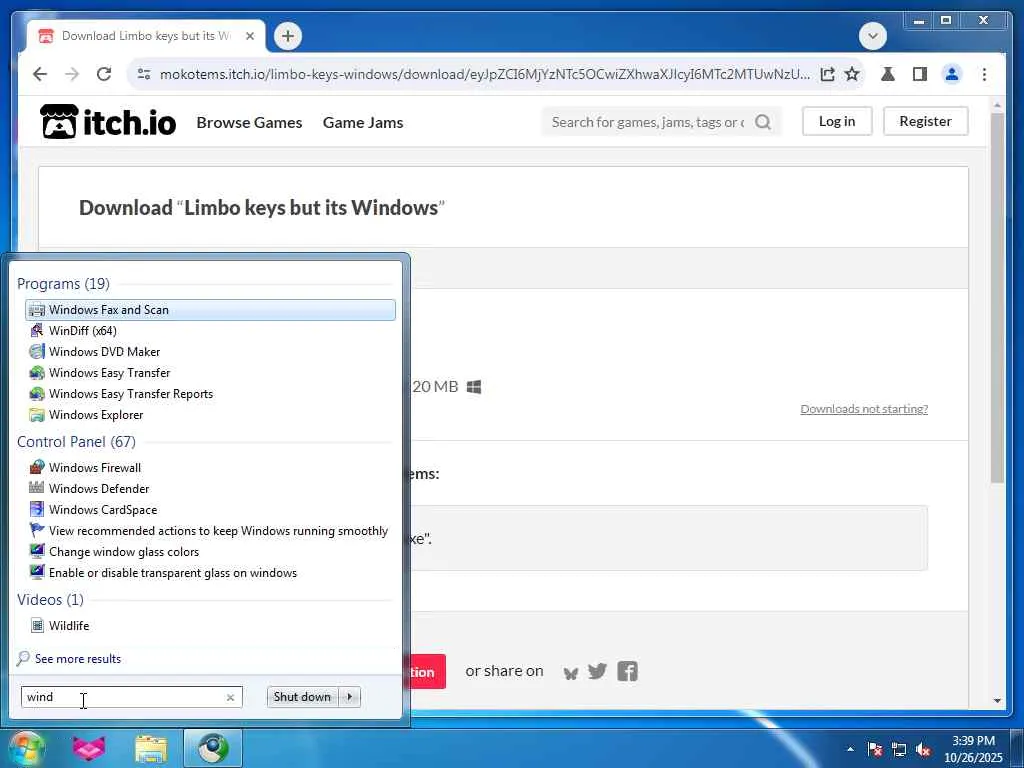The image size is (1024, 768).
Task: Select Change window glass colors
Action: point(210,552)
